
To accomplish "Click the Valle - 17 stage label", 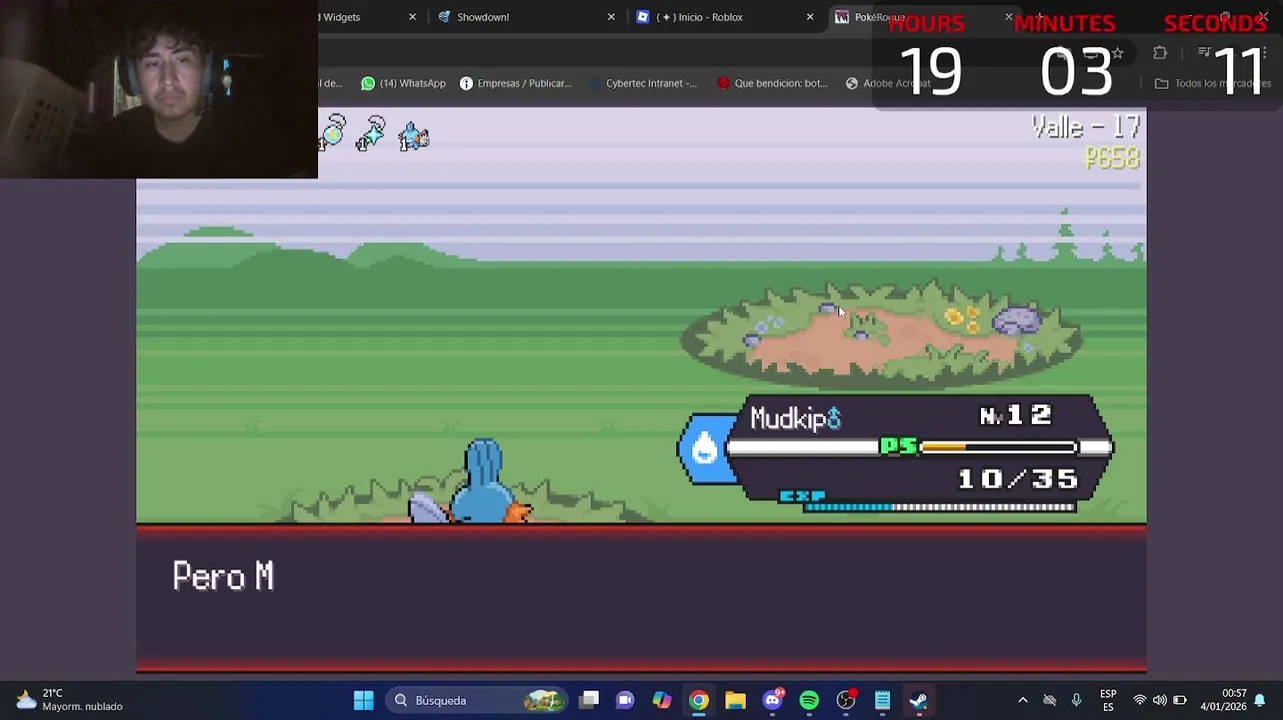I will tap(1085, 127).
